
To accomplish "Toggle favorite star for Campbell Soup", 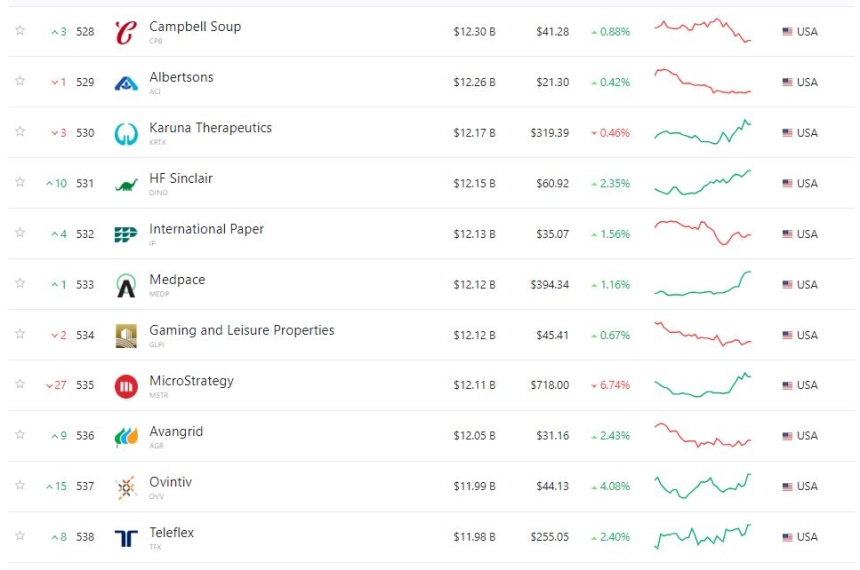I will 20,30.
